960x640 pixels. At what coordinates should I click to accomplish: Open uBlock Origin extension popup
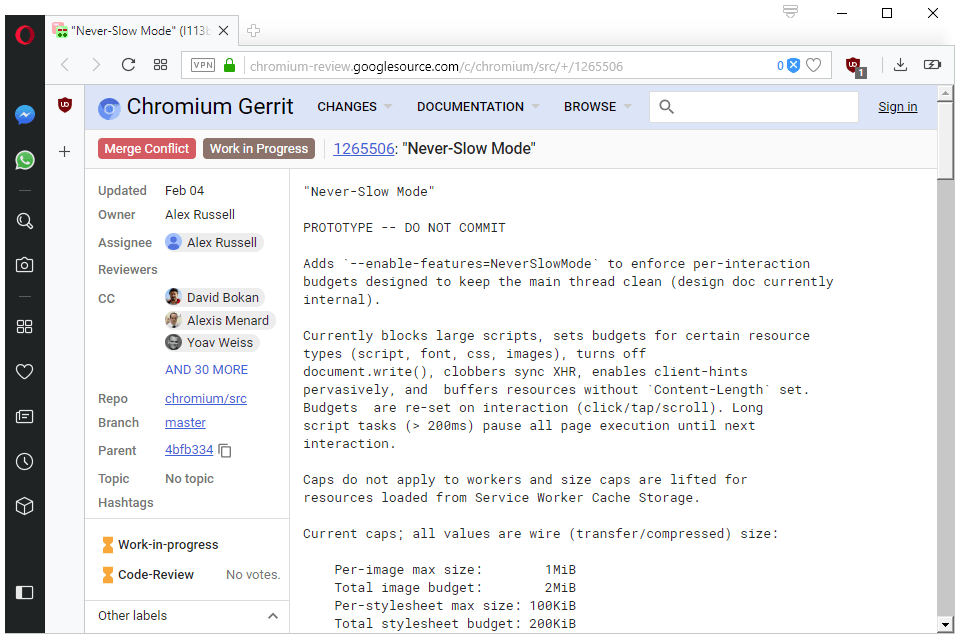point(855,66)
